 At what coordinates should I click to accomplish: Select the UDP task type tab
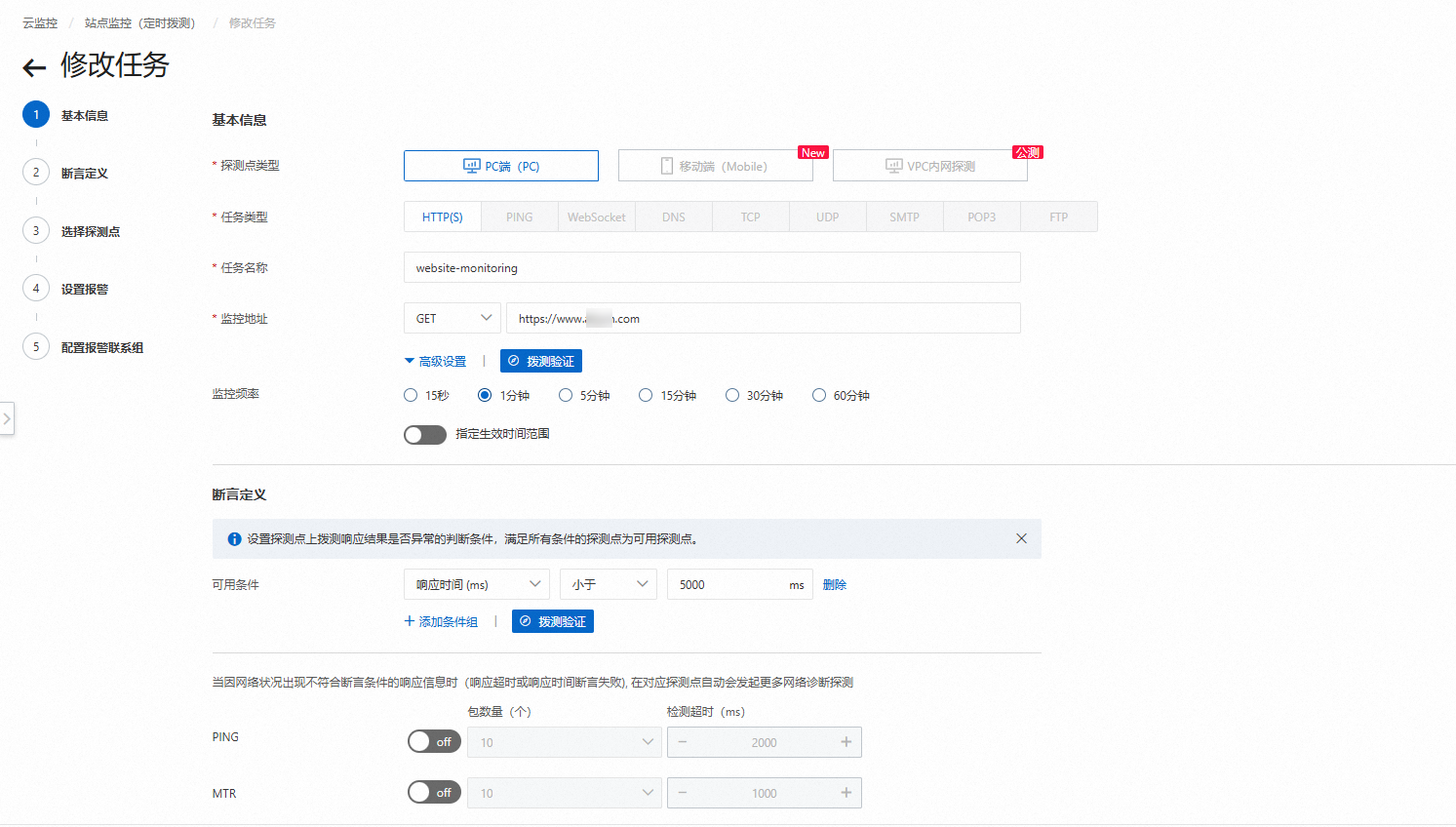click(828, 217)
